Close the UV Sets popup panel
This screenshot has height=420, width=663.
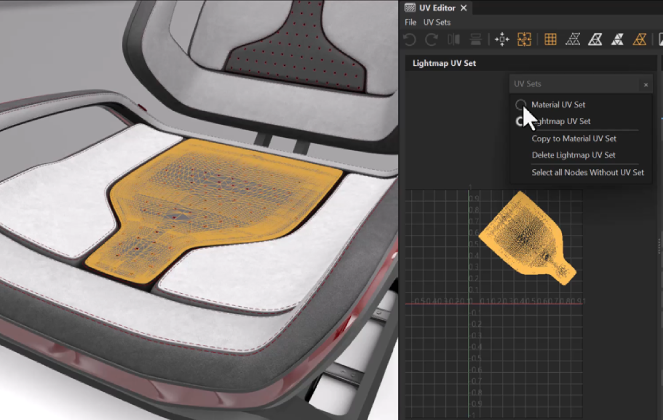(646, 85)
